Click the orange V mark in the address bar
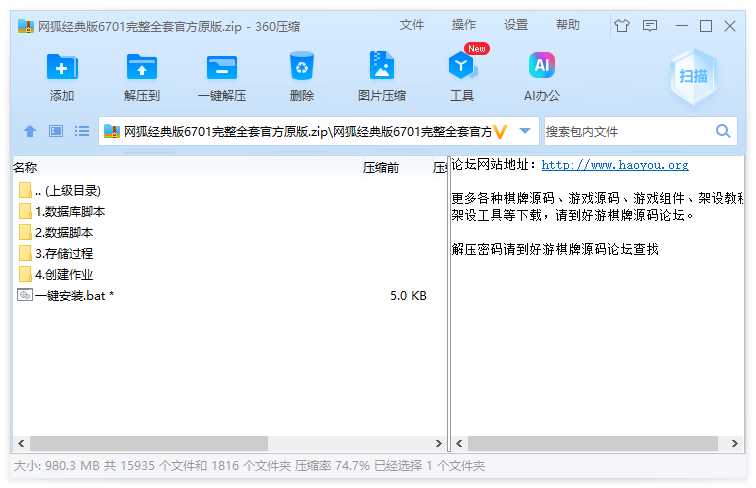 [x=500, y=132]
